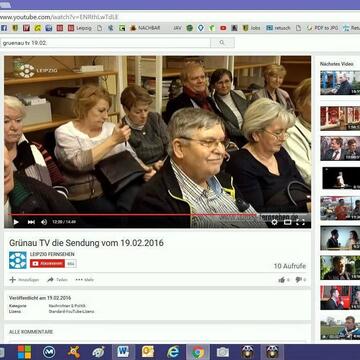Open the LEIPZIG FERNSEHEN channel link
Image resolution: width=360 pixels, height=360 pixels.
(52, 254)
